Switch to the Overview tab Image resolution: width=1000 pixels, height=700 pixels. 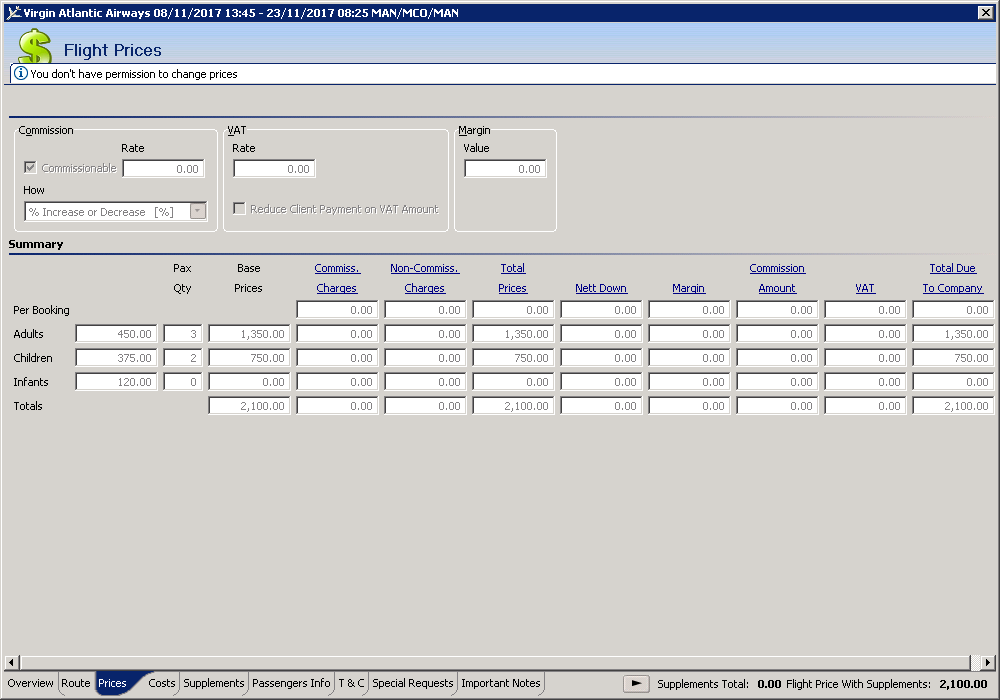pos(30,683)
